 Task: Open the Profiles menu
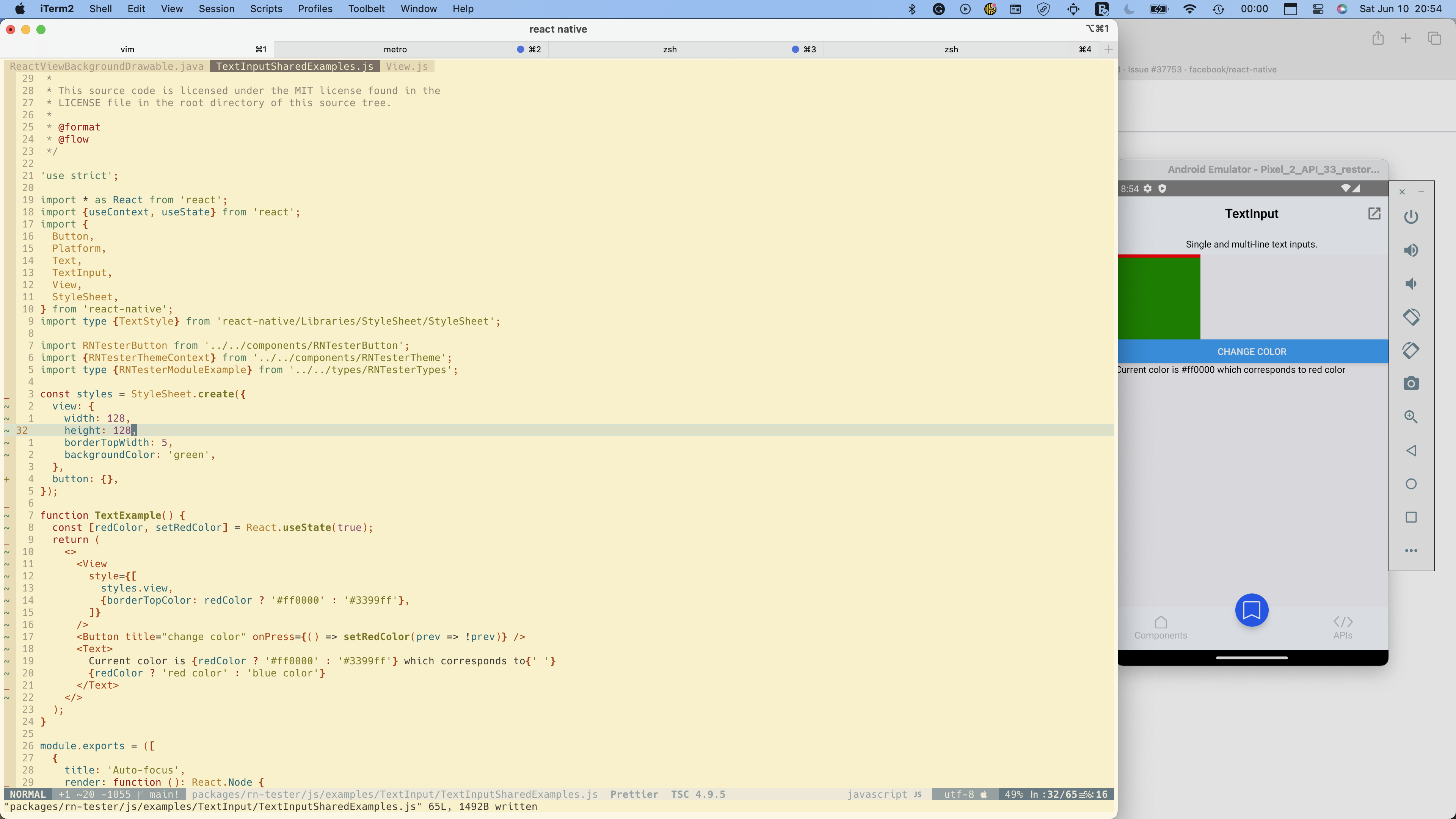pyautogui.click(x=315, y=8)
